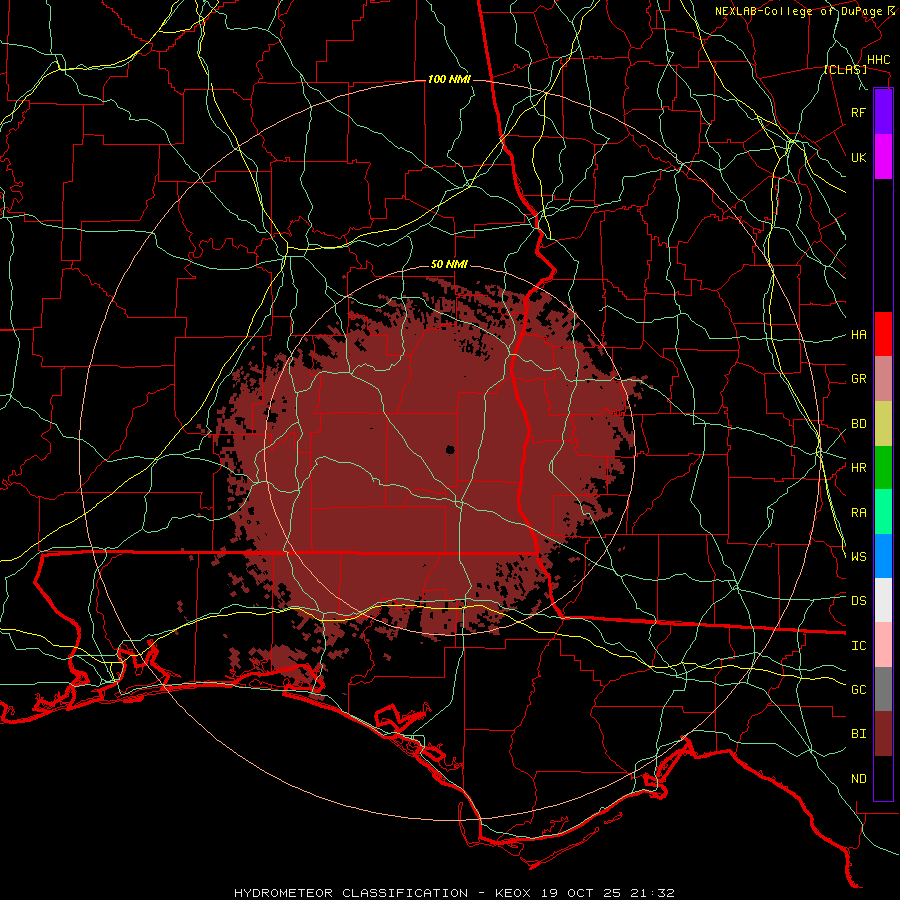The image size is (900, 900).
Task: Click the RA mint green legend block
Action: pos(883,512)
